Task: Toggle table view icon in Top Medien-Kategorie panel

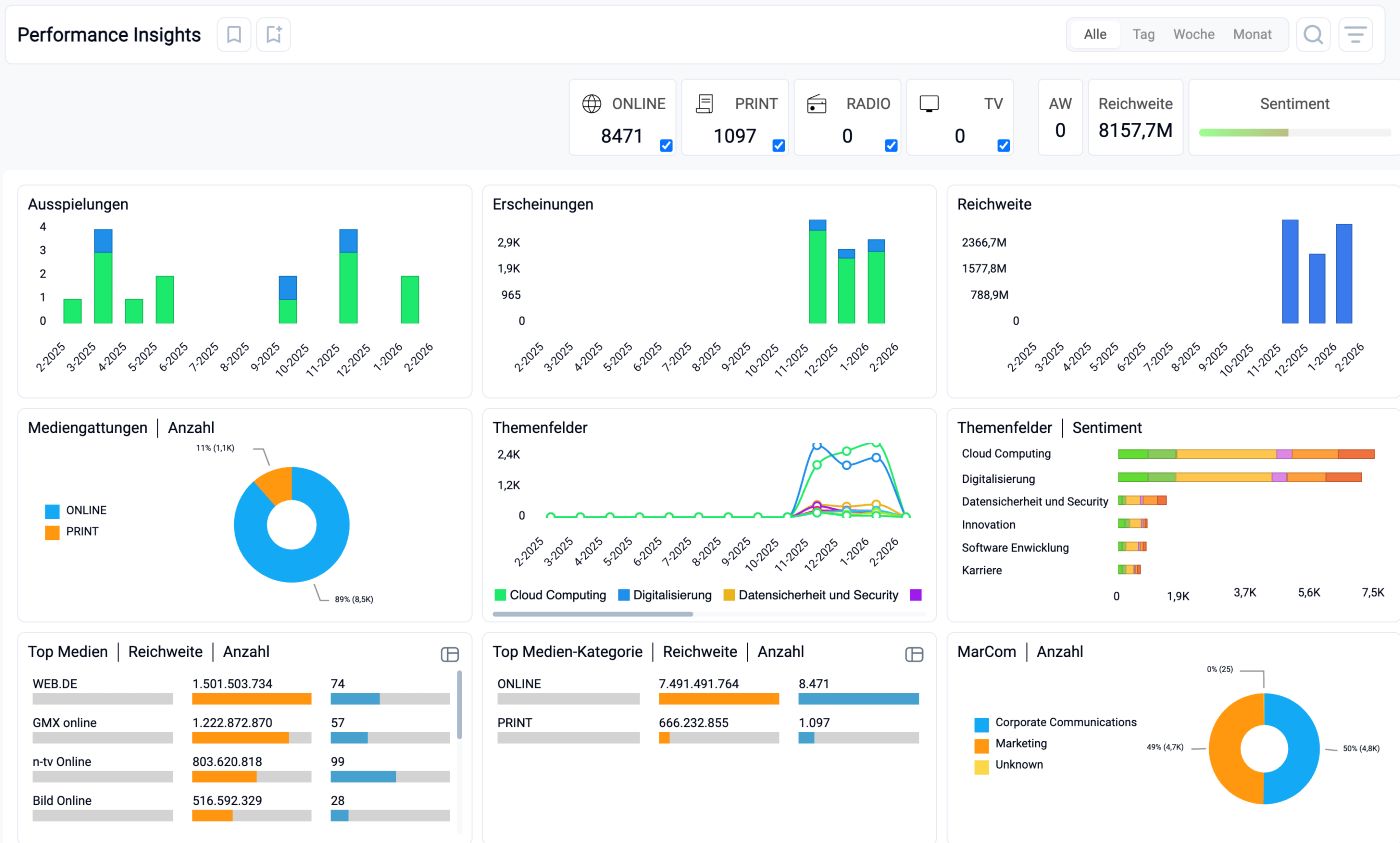Action: click(x=914, y=654)
